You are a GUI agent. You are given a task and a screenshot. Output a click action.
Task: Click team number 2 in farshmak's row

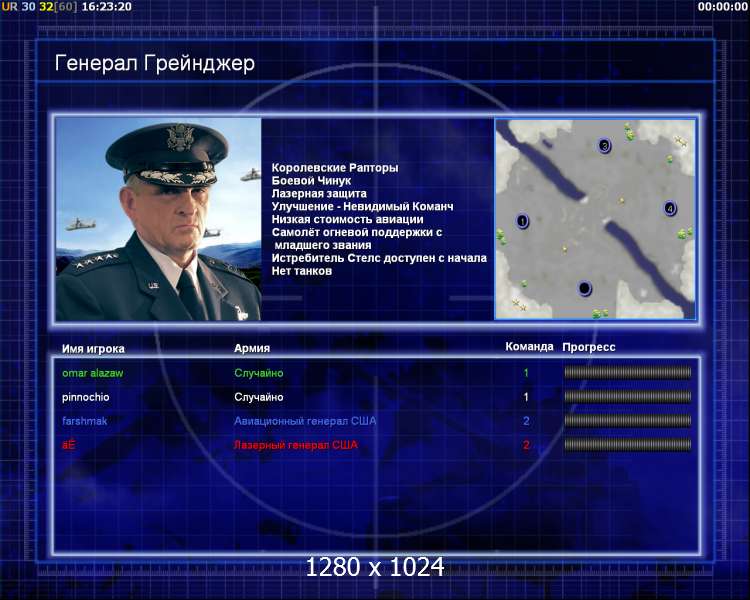(x=526, y=421)
